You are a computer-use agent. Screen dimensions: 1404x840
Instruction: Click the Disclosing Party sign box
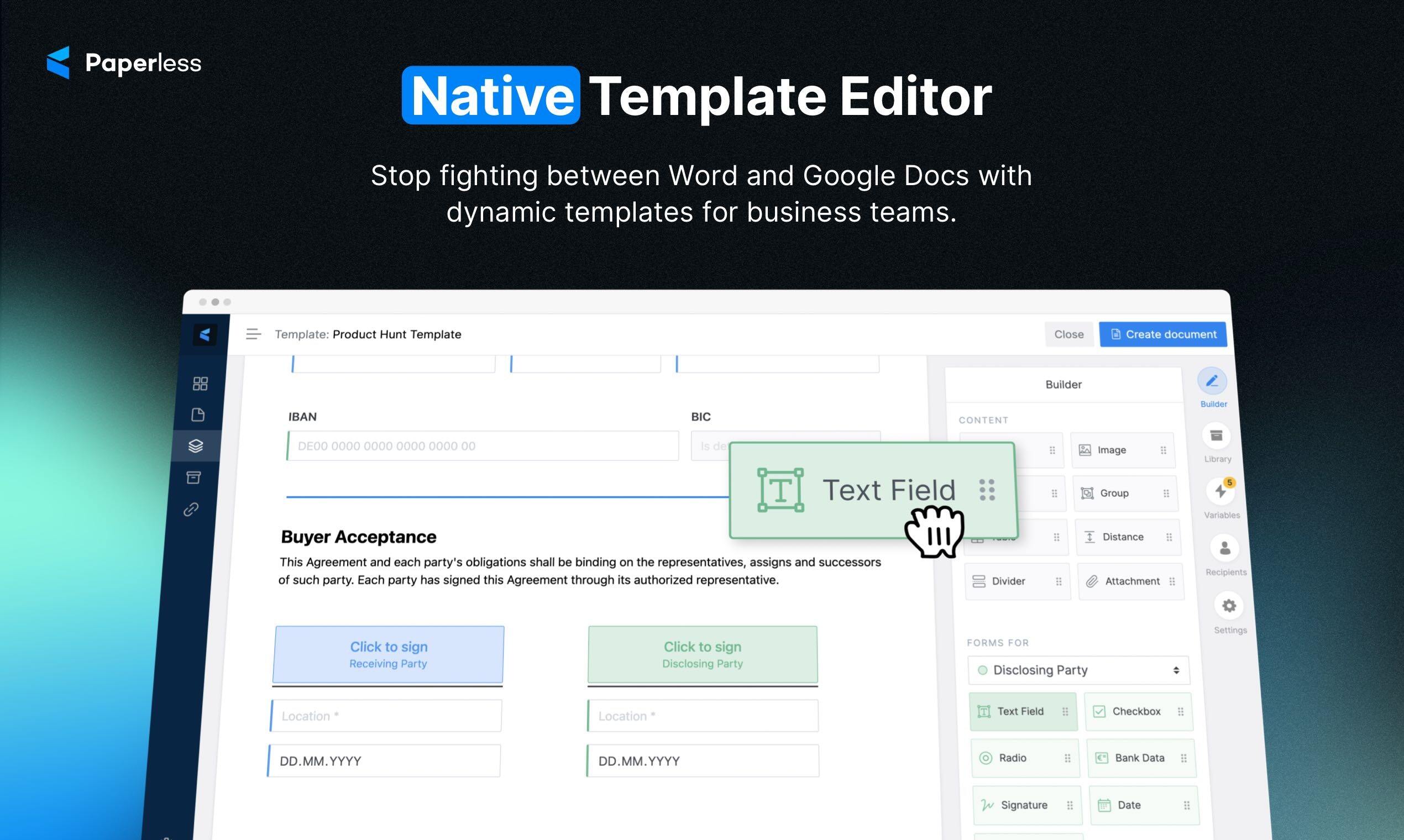coord(703,654)
